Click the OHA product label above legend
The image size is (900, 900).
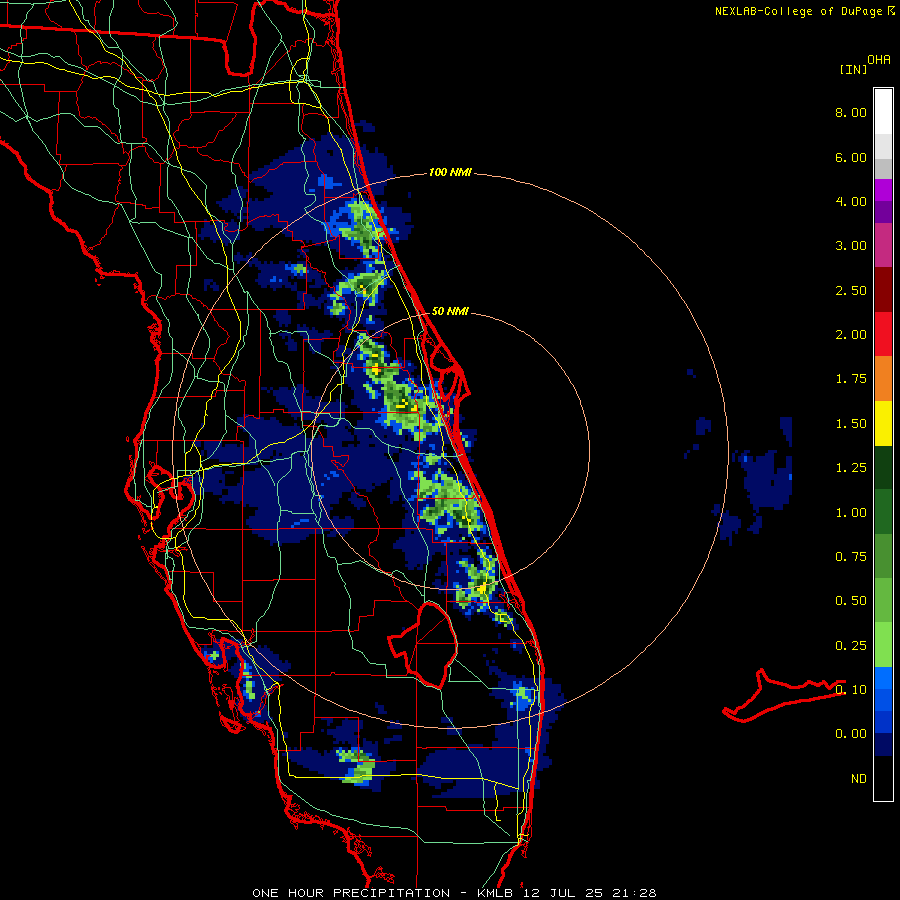[x=879, y=60]
